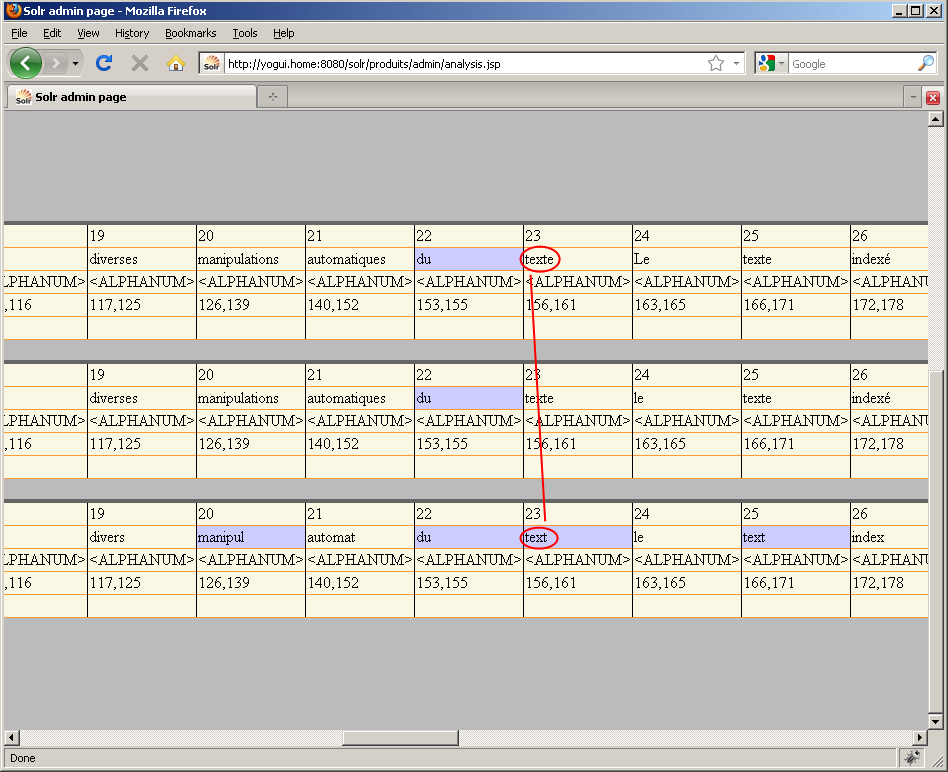Click the Solr site identity icon
Screen dimensions: 948x772
pyautogui.click(x=211, y=63)
